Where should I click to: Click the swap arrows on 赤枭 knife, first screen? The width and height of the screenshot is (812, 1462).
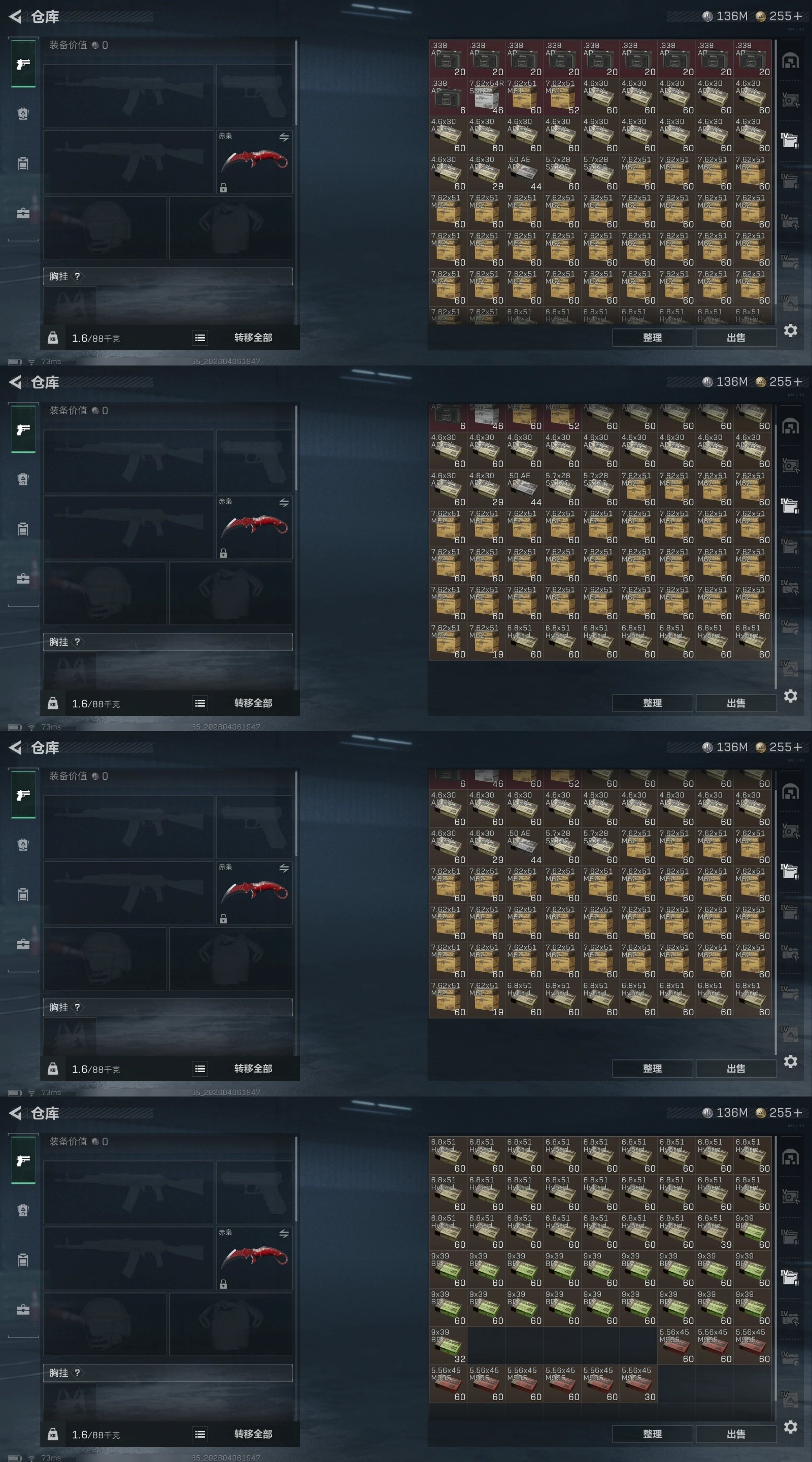pos(284,137)
